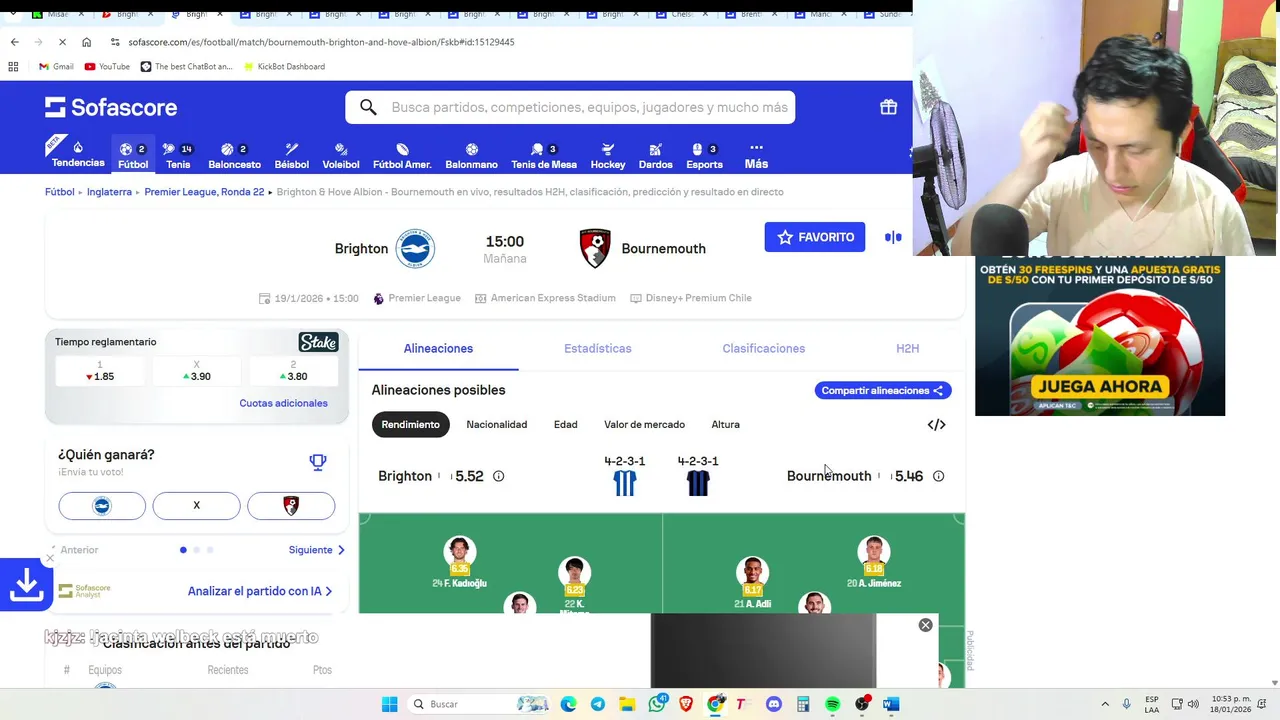
Task: Go to browser home page icon
Action: 86,42
